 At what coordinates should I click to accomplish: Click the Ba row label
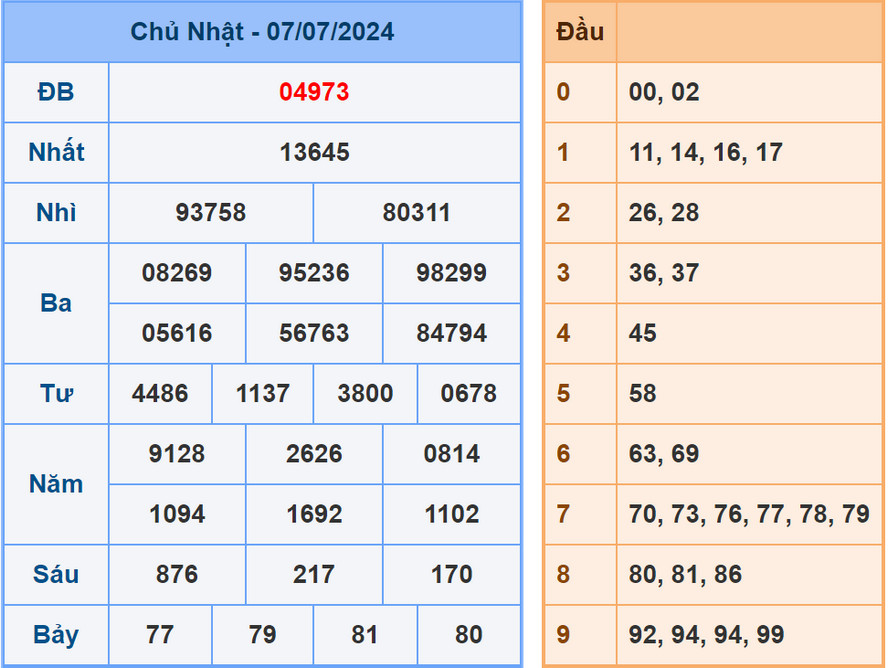click(56, 303)
